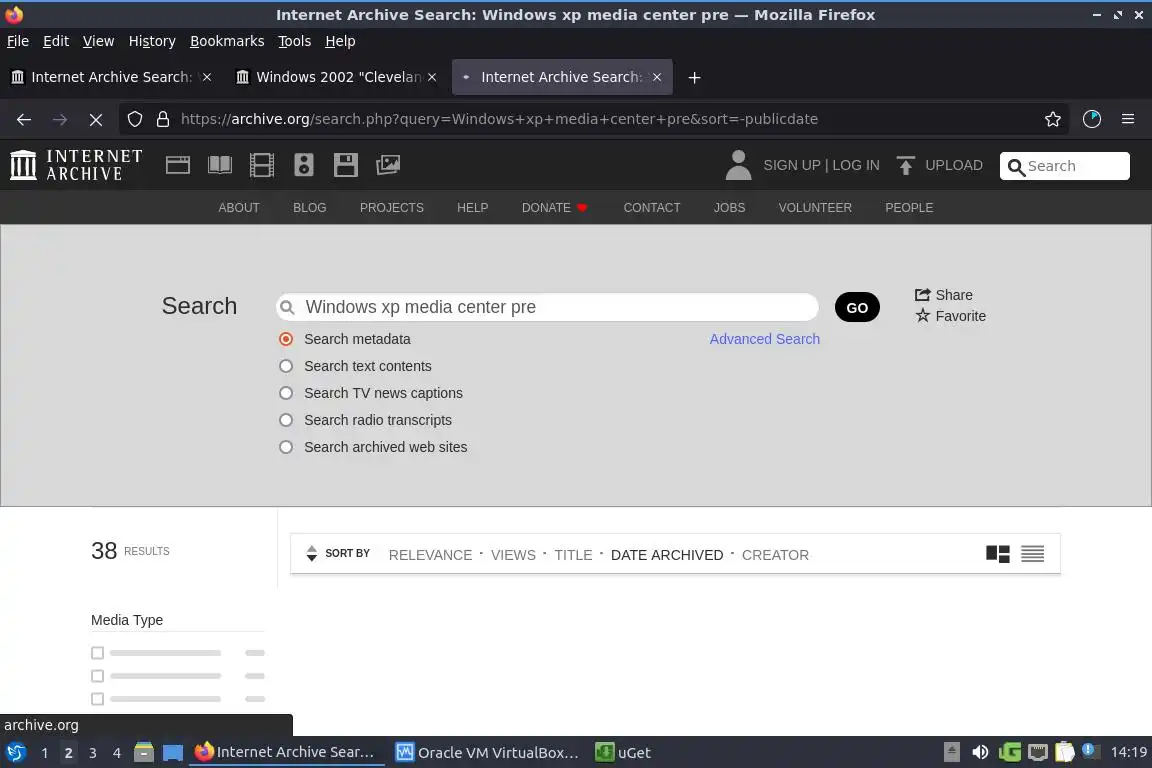Go back to the previous page

tap(24, 119)
